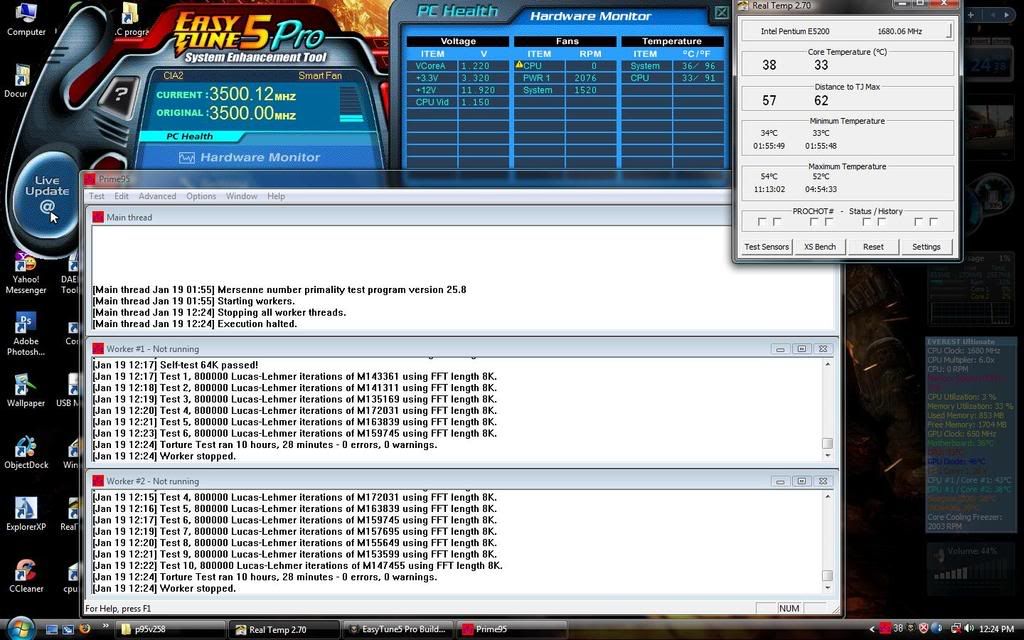Tick the first PROCHOT# status checkbox
Screen dimensions: 1024x640
click(762, 222)
